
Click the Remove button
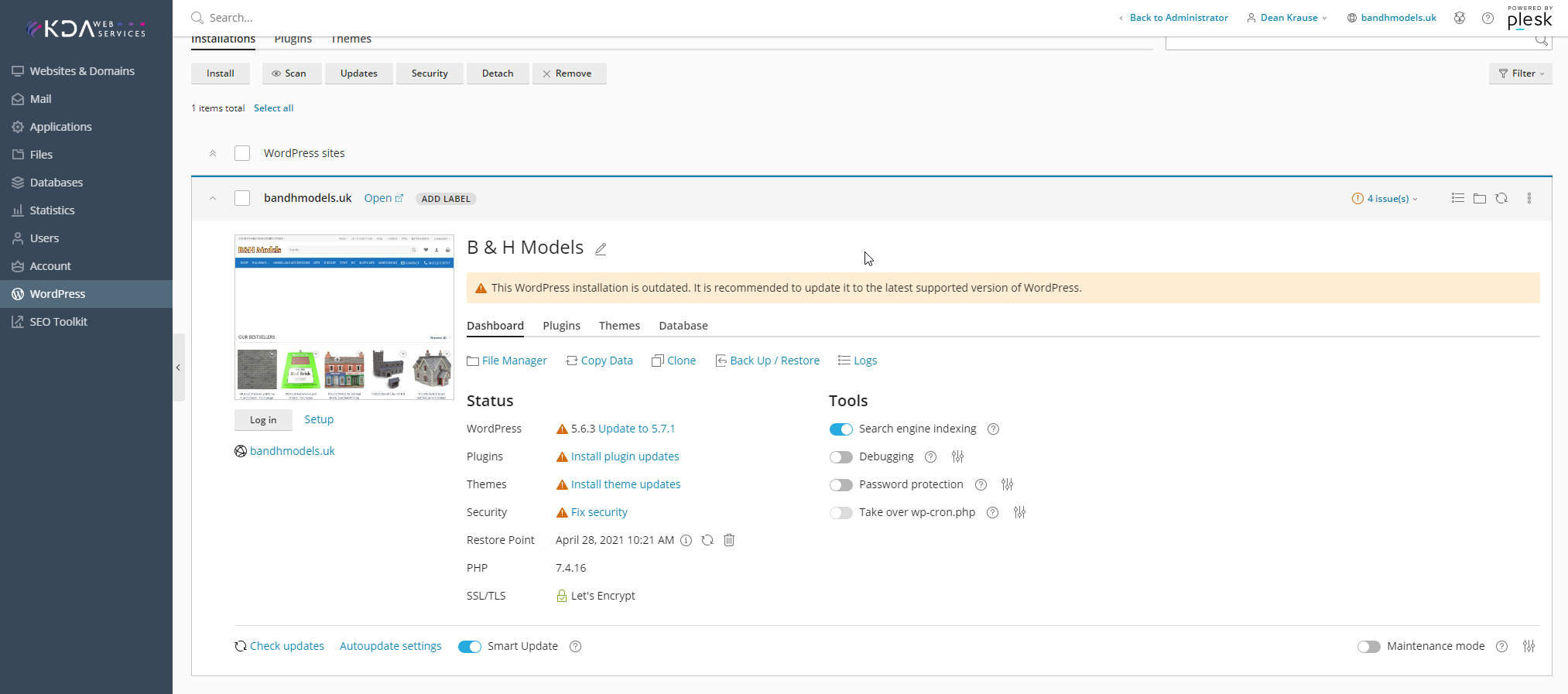point(570,74)
